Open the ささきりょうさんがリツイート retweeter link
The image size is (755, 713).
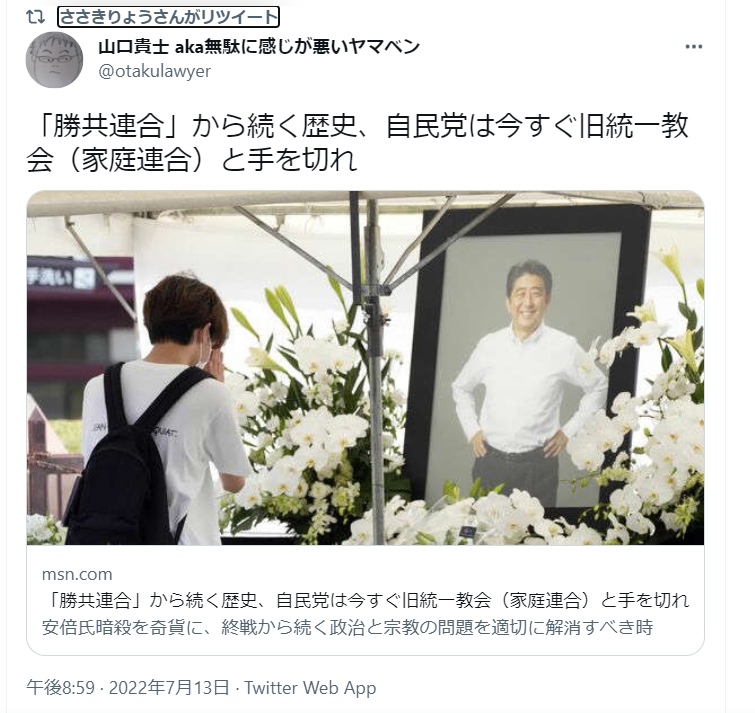coord(168,17)
